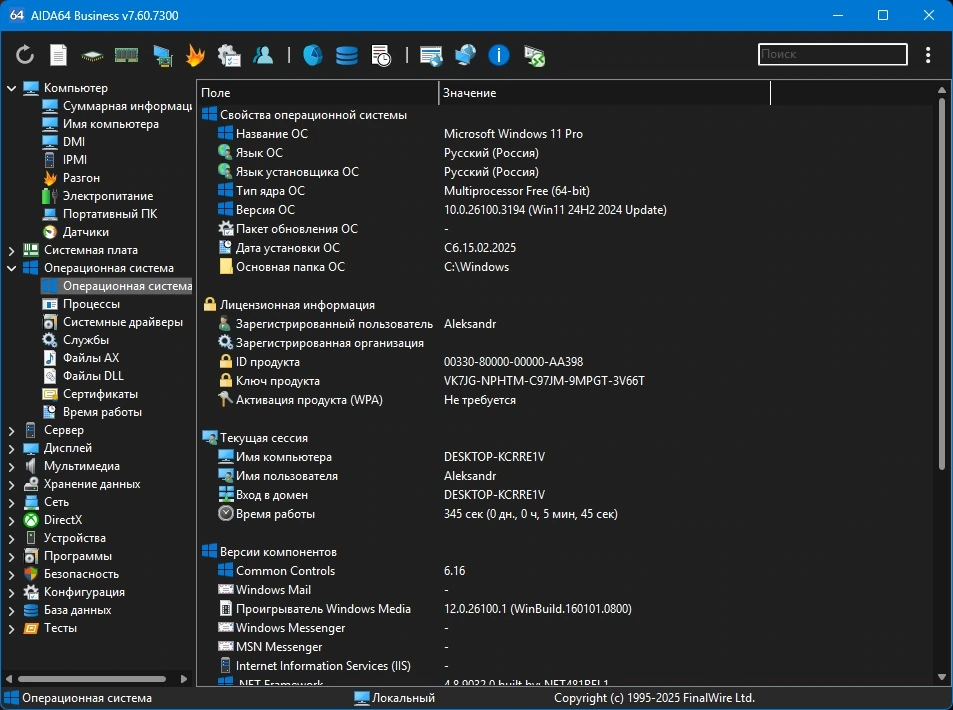953x710 pixels.
Task: Select Имя компьютера tree item
Action: tap(100, 124)
